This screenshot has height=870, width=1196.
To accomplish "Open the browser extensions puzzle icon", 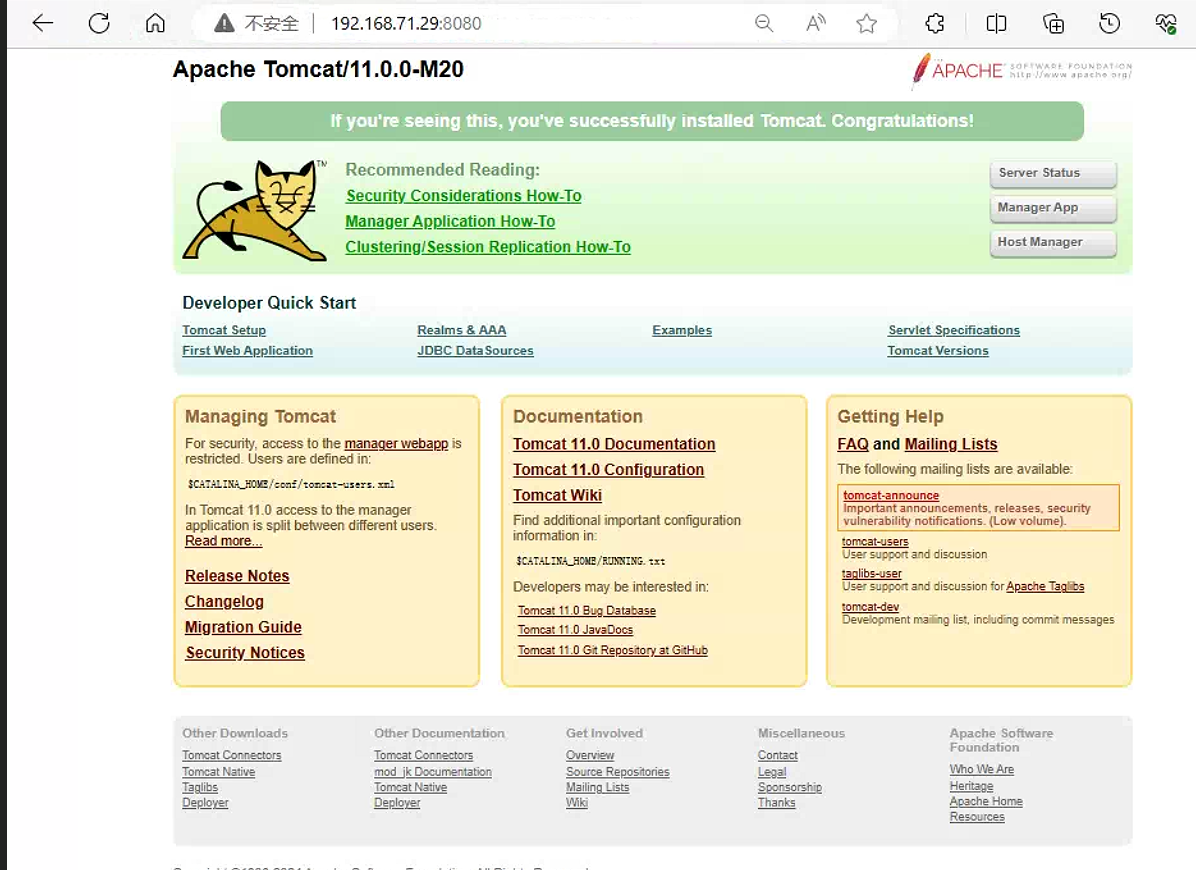I will pos(934,24).
